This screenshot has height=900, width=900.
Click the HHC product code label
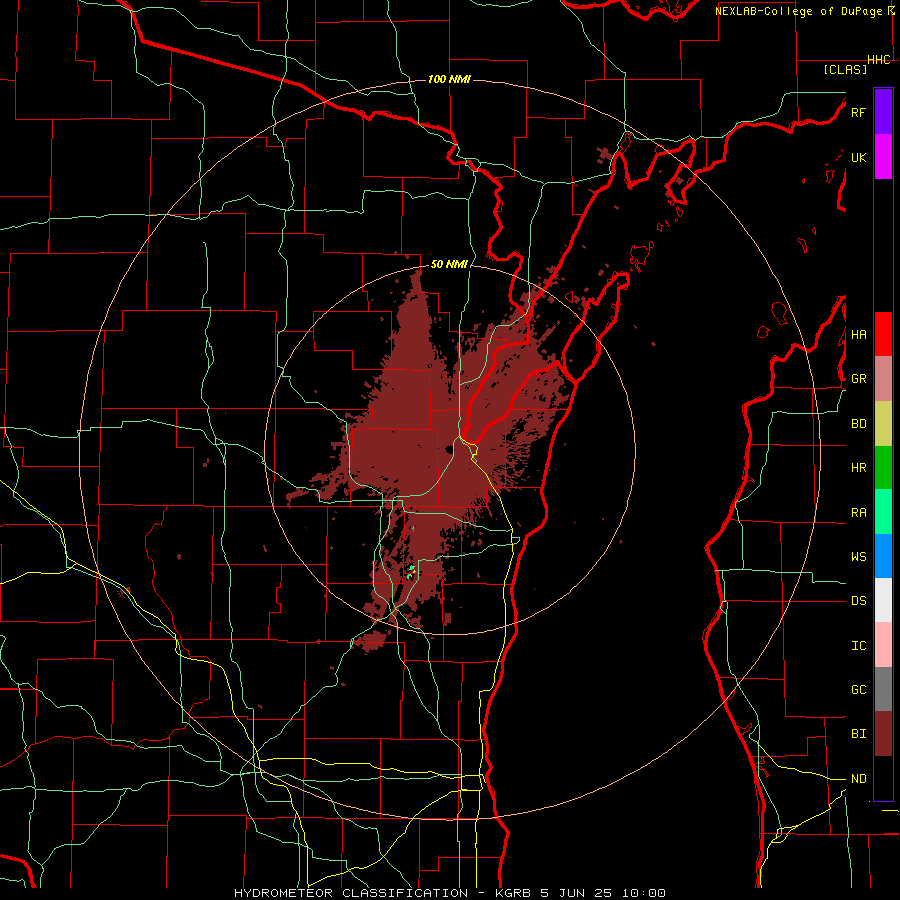point(879,60)
